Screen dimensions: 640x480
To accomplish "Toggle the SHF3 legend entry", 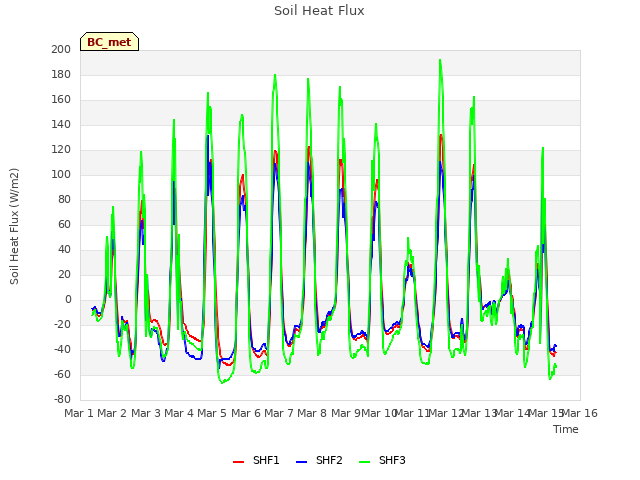I will [x=382, y=460].
